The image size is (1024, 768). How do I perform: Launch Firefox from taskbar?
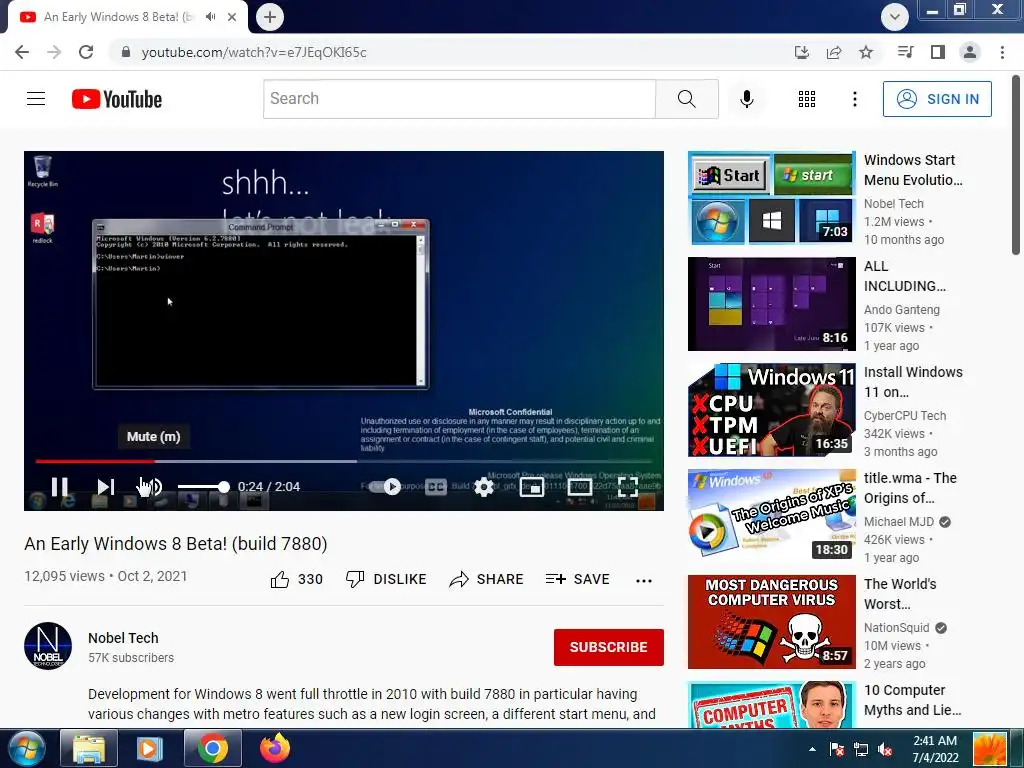[x=275, y=748]
